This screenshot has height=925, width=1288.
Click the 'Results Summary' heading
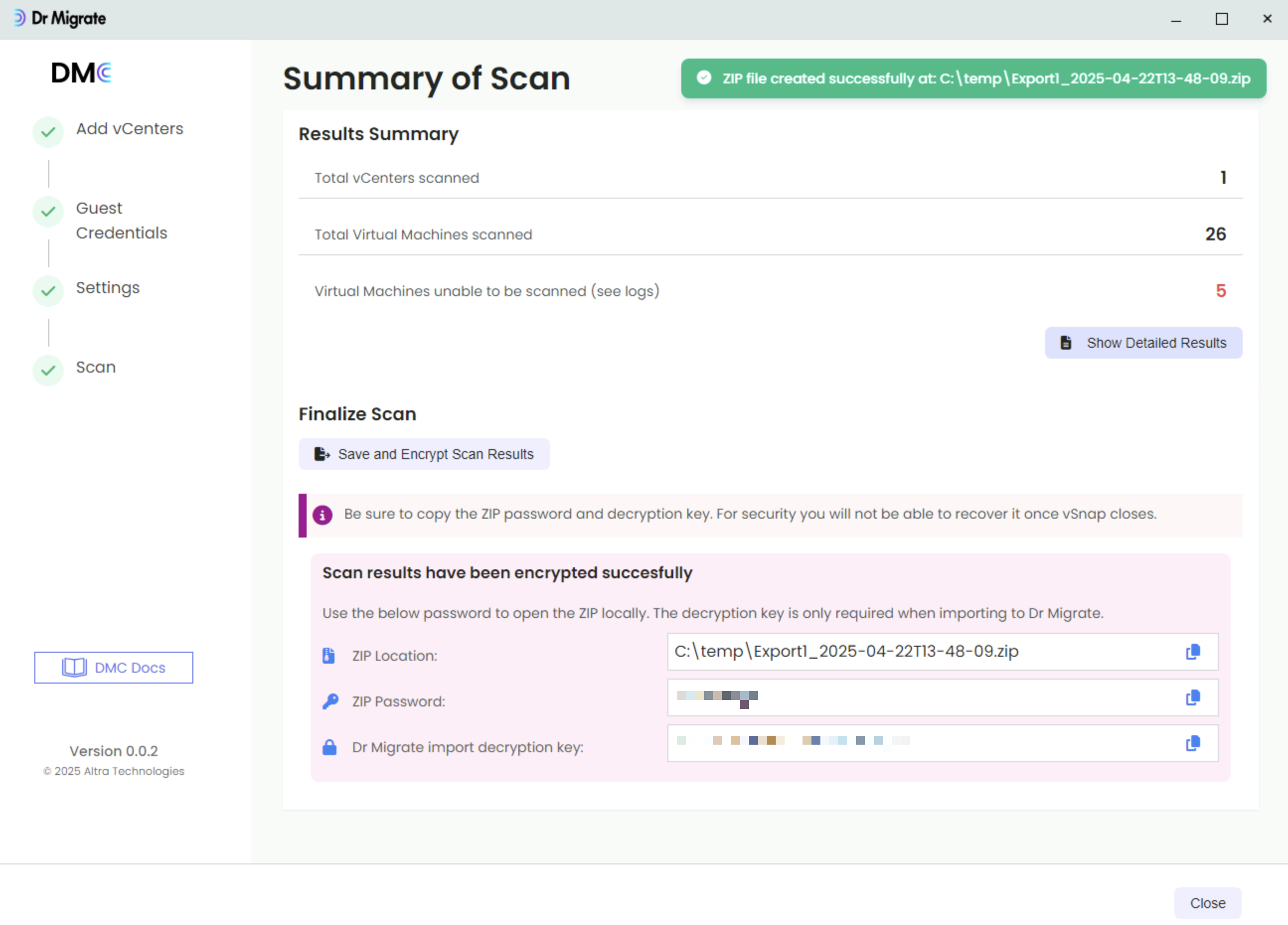click(378, 134)
